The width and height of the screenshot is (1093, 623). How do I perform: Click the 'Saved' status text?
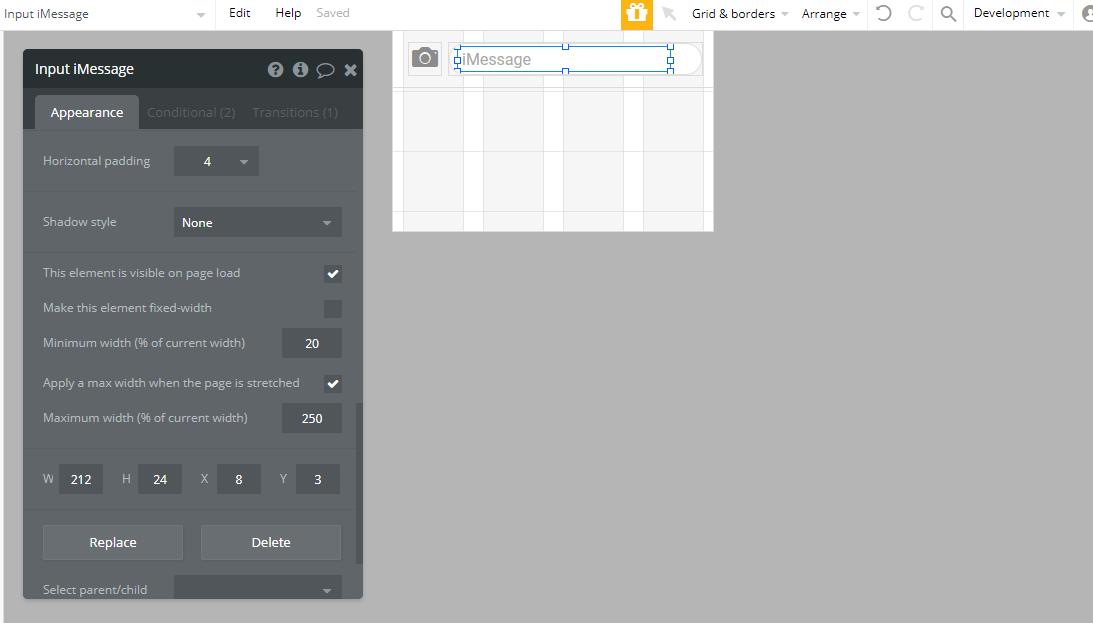point(333,13)
